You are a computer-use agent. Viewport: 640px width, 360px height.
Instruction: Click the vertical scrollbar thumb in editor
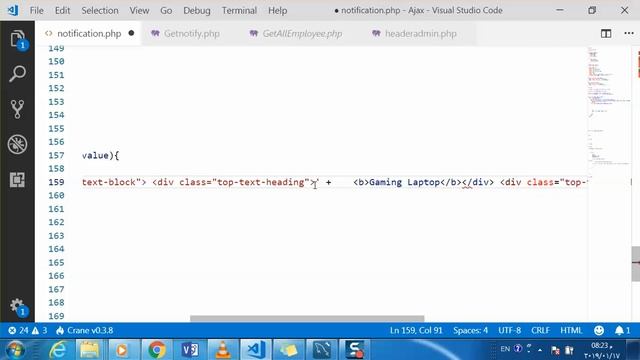pyautogui.click(x=636, y=264)
